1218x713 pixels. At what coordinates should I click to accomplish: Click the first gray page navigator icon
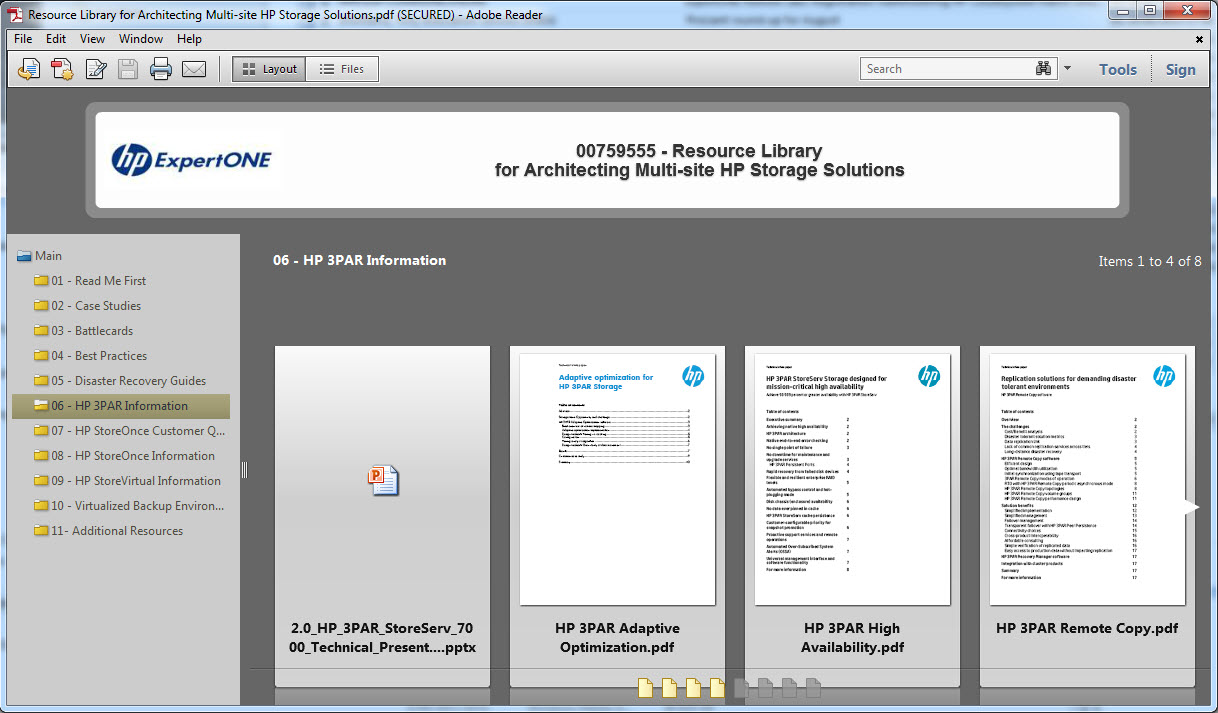pos(741,687)
